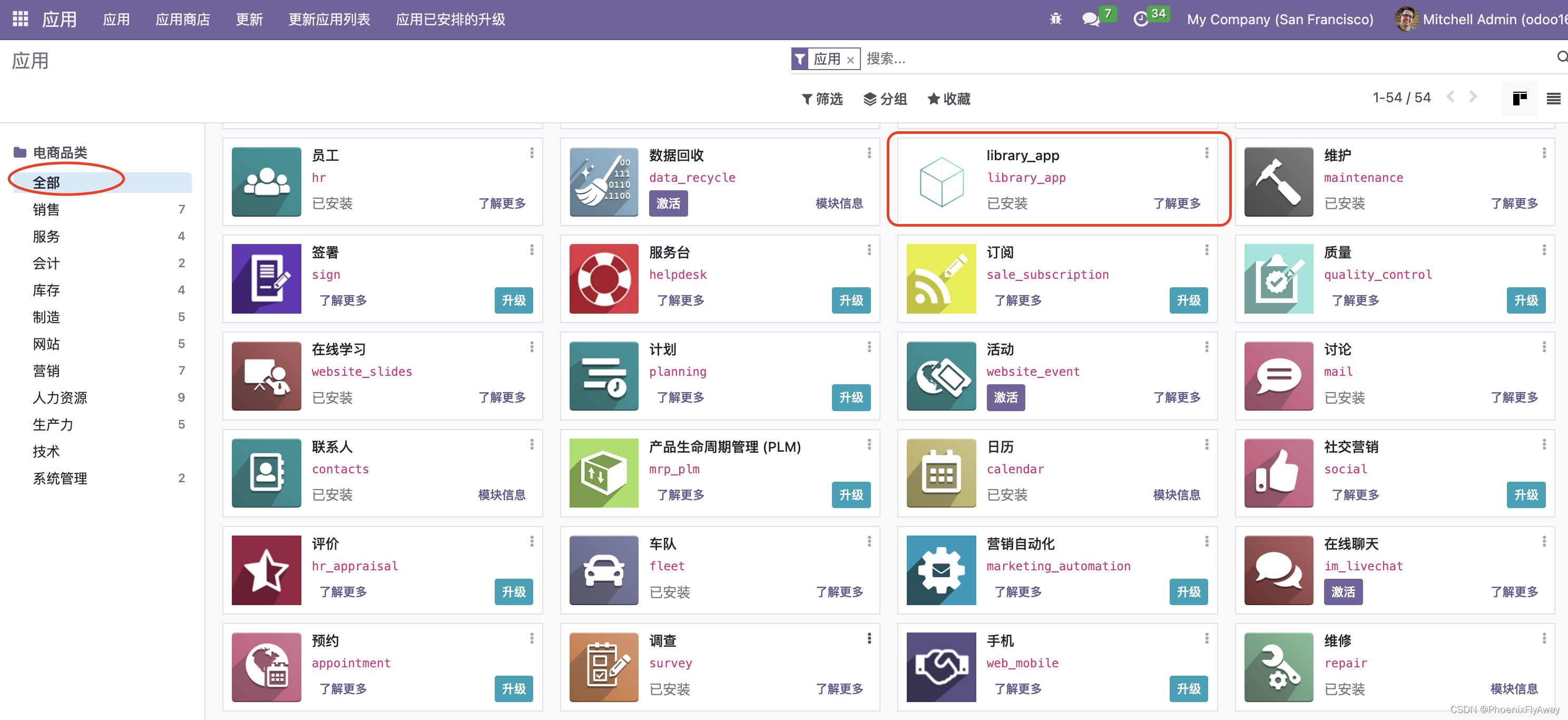
Task: Open the apps grid home menu icon
Action: click(x=20, y=19)
